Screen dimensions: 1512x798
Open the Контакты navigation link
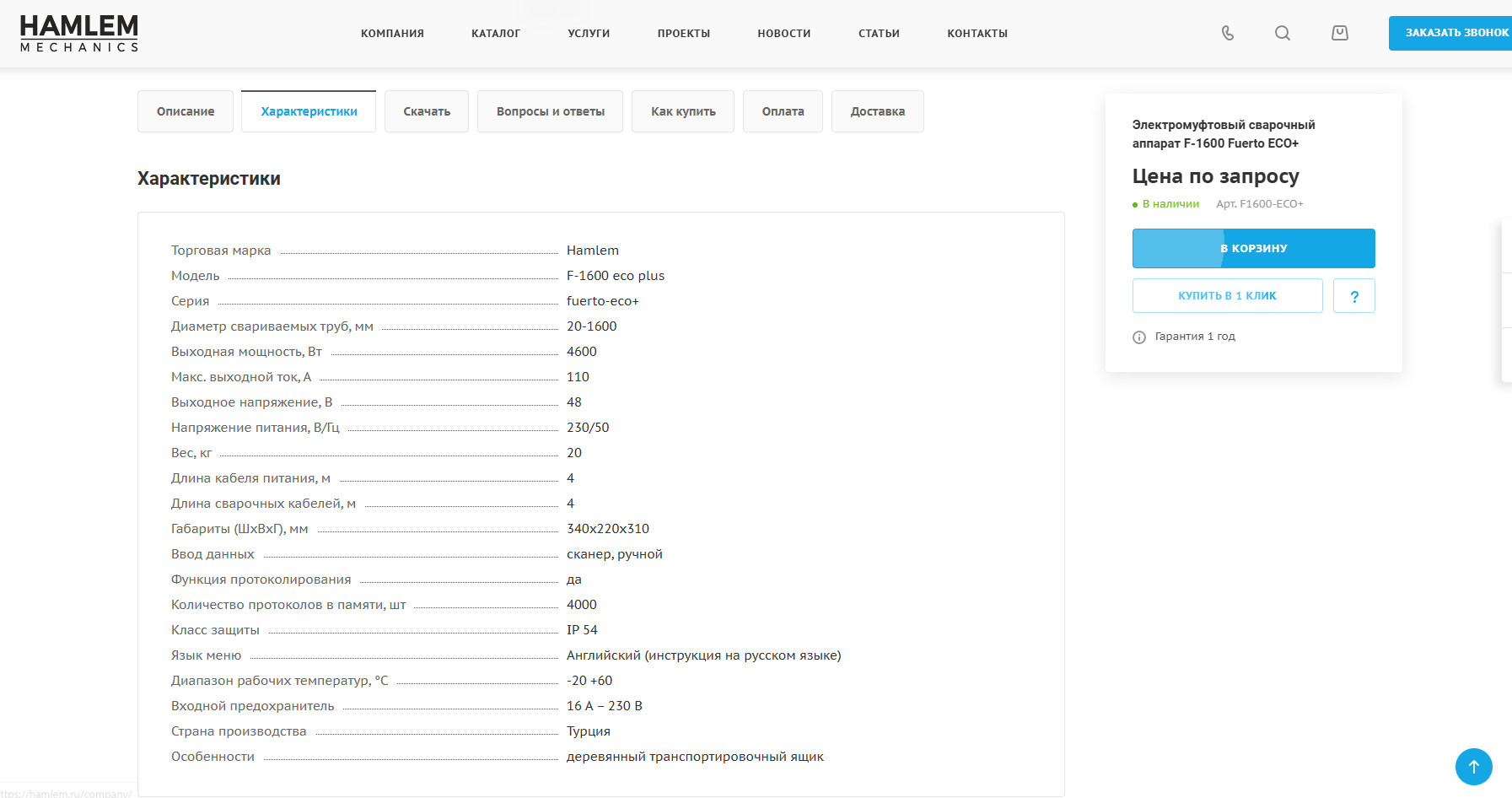tap(977, 34)
